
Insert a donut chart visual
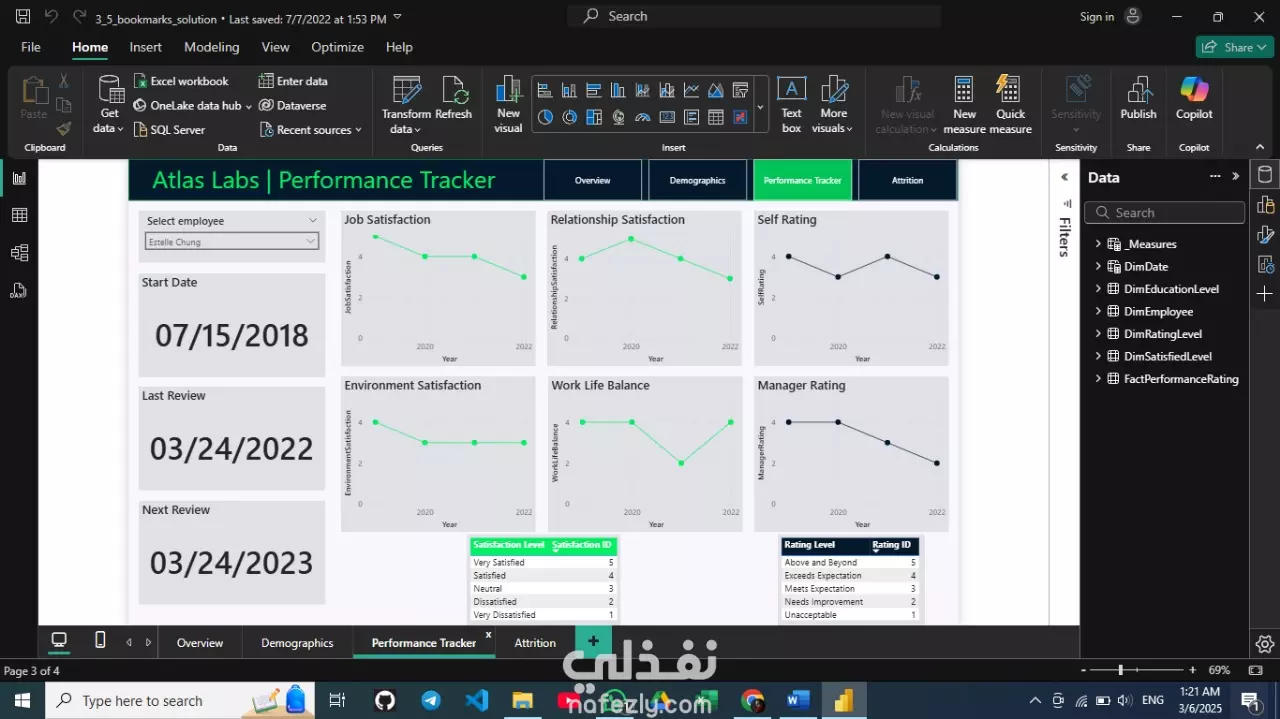(x=569, y=117)
